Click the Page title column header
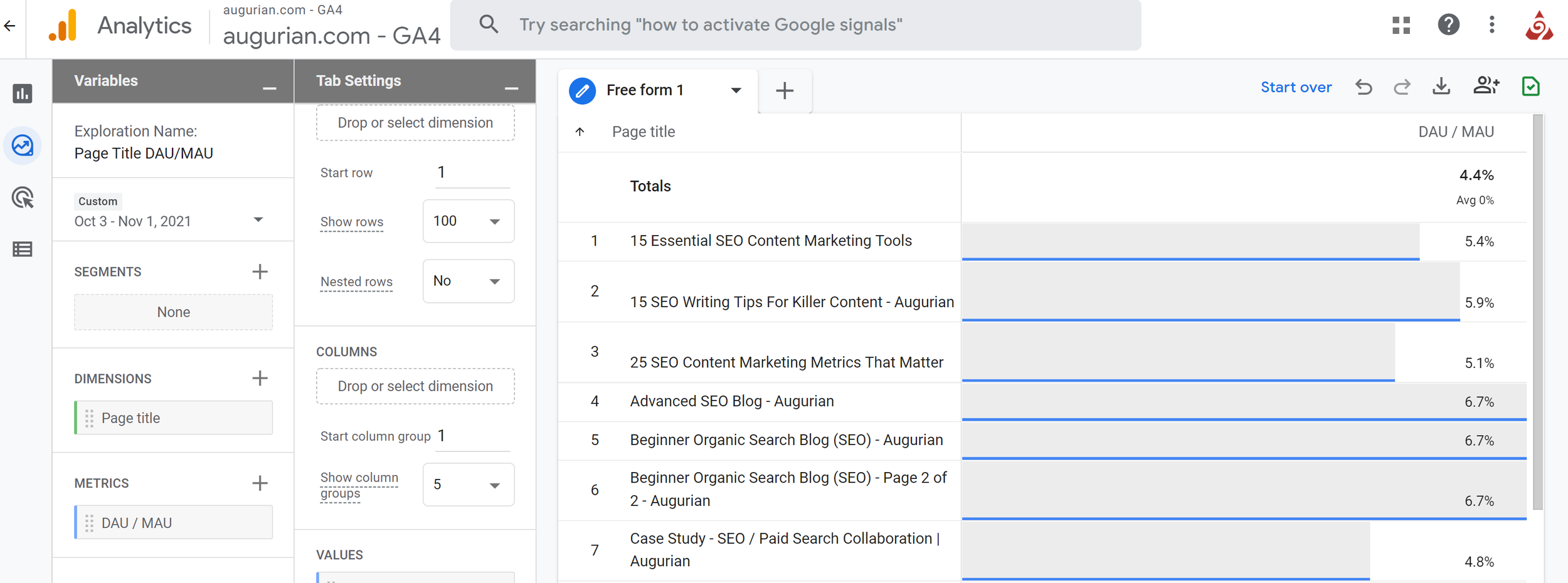 point(644,132)
